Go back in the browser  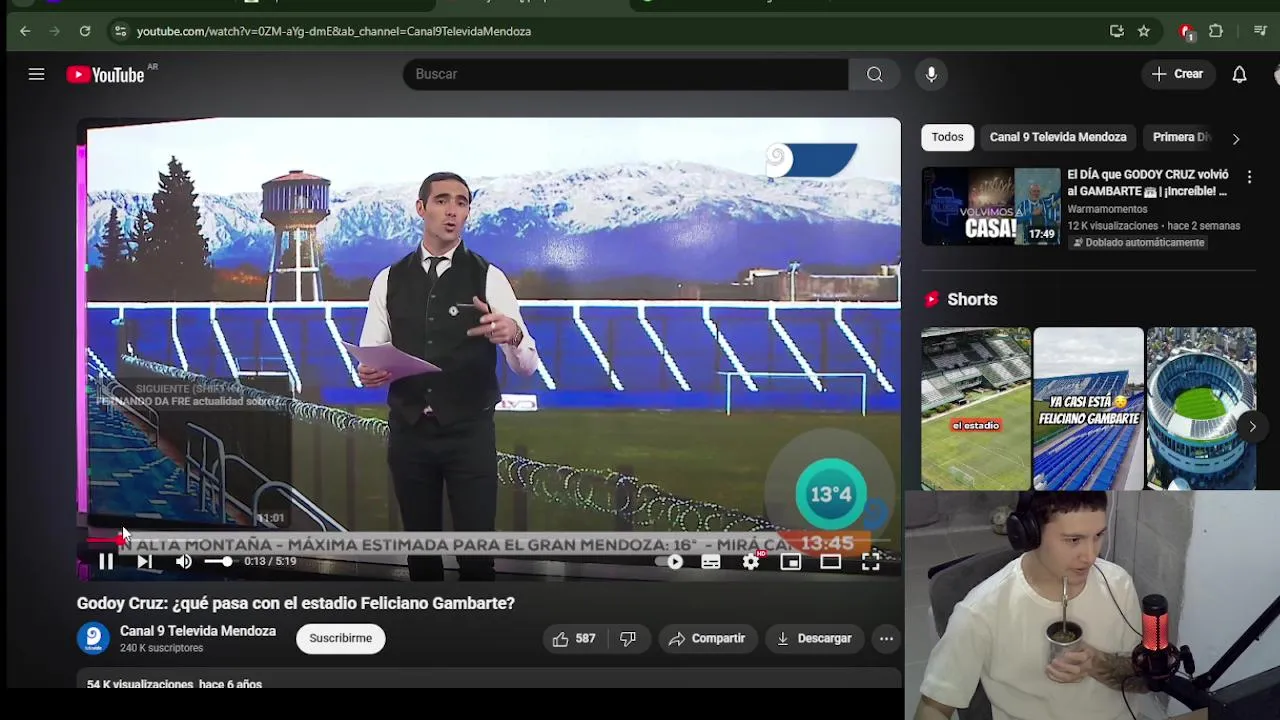25,31
